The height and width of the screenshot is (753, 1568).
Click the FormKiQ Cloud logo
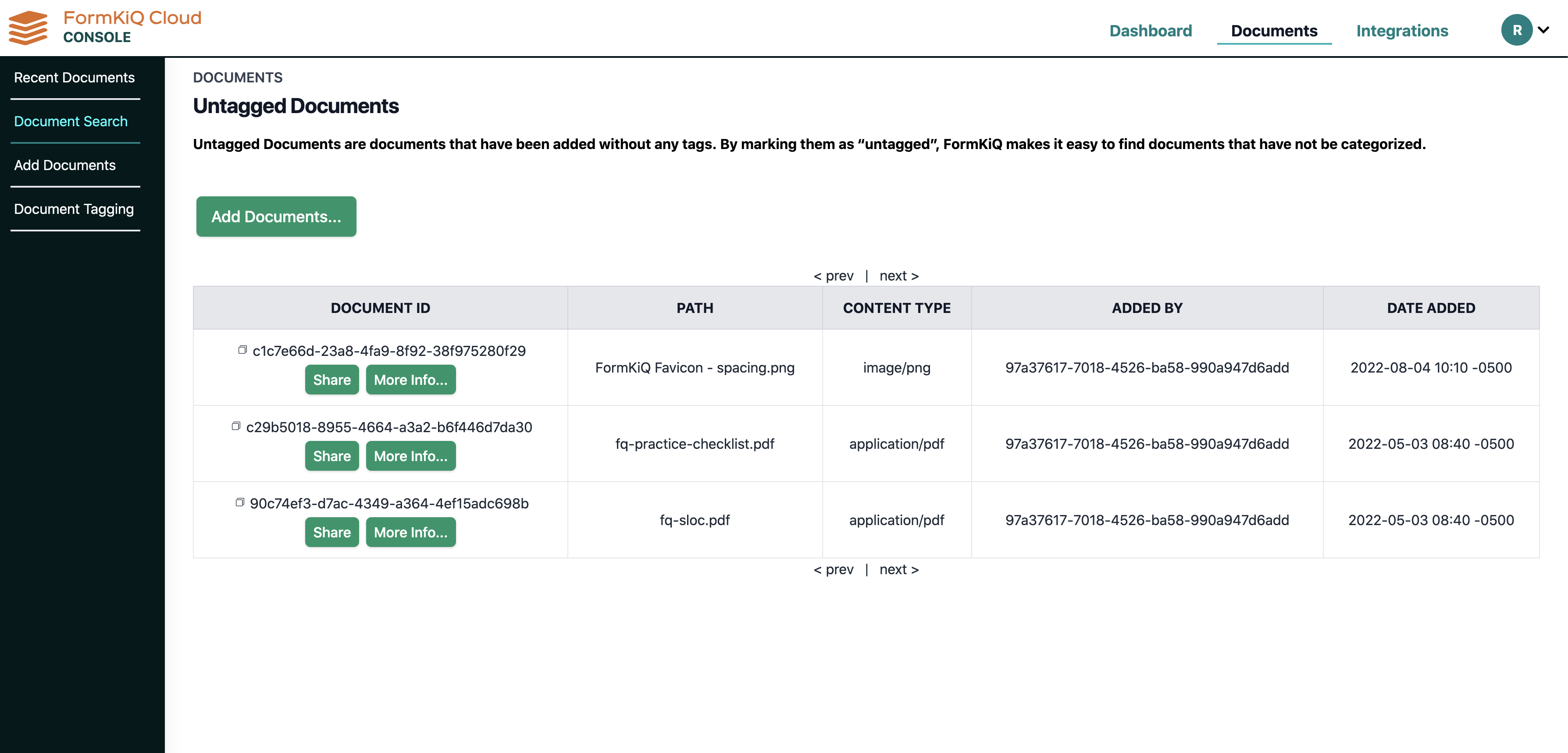coord(103,26)
